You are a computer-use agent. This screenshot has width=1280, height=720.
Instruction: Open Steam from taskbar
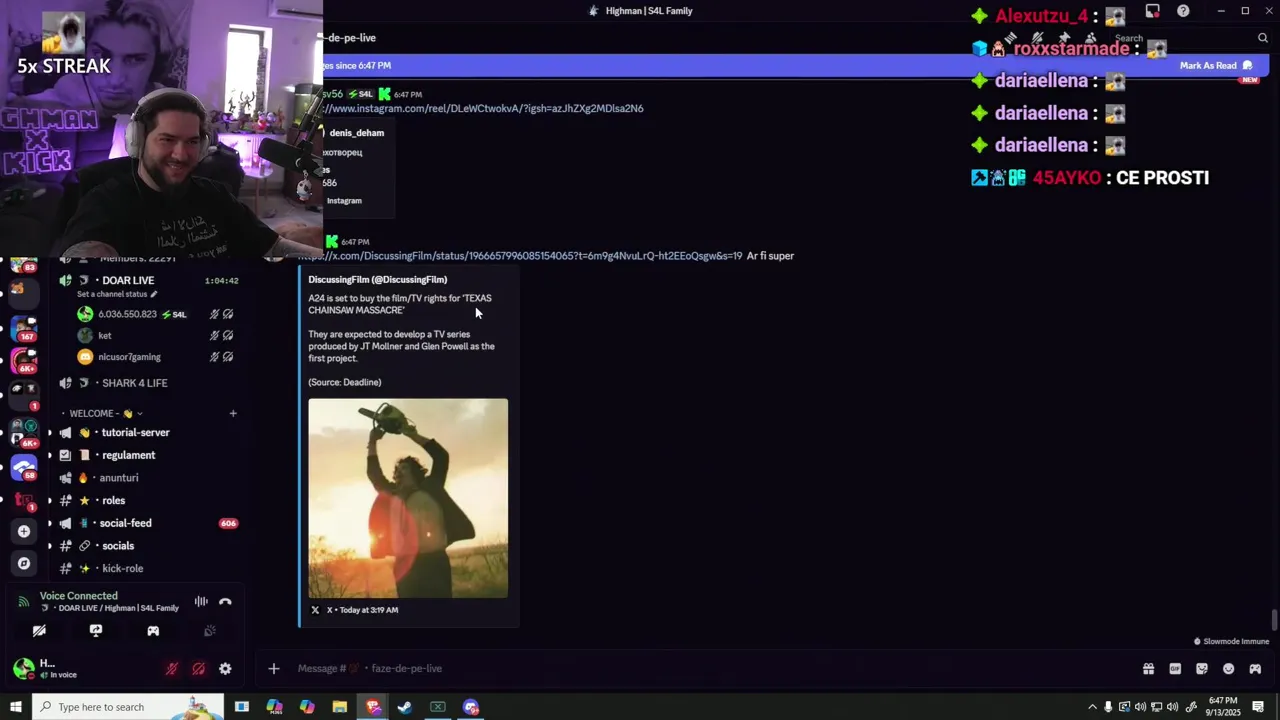pos(405,707)
